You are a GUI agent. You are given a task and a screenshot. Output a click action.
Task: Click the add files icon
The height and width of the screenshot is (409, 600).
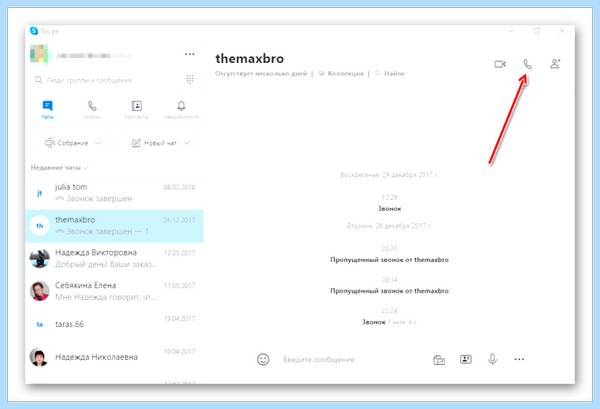coord(439,360)
